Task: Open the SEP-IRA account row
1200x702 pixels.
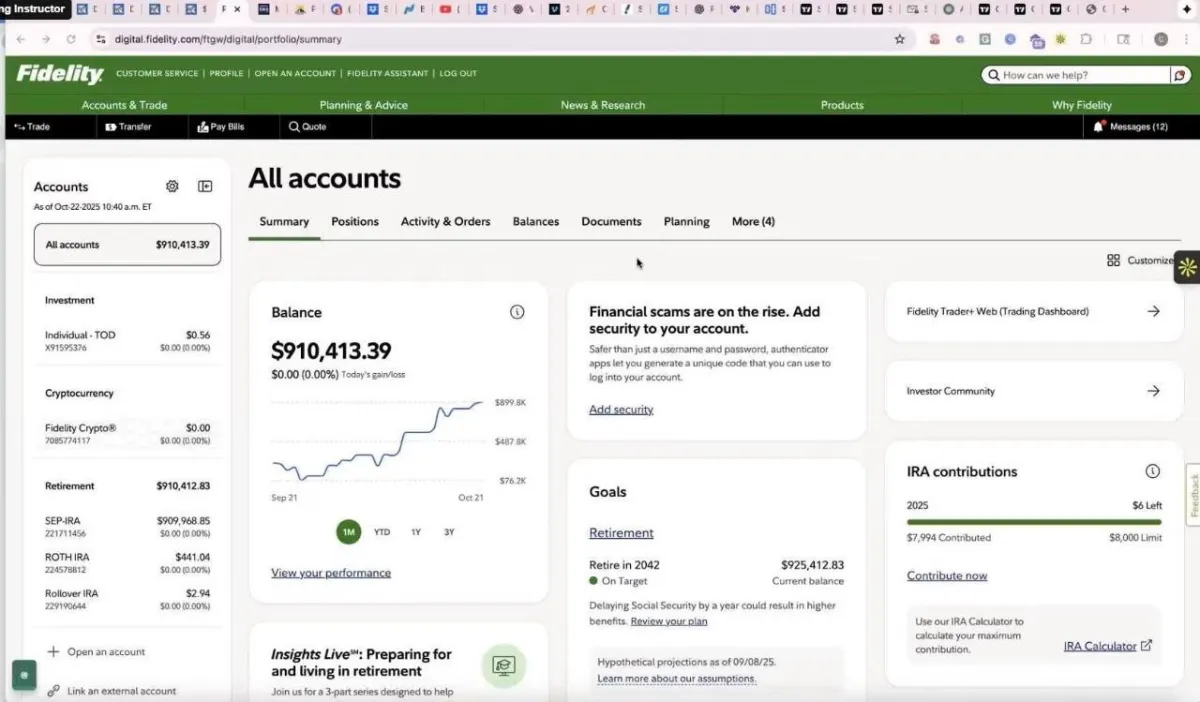Action: click(x=127, y=527)
